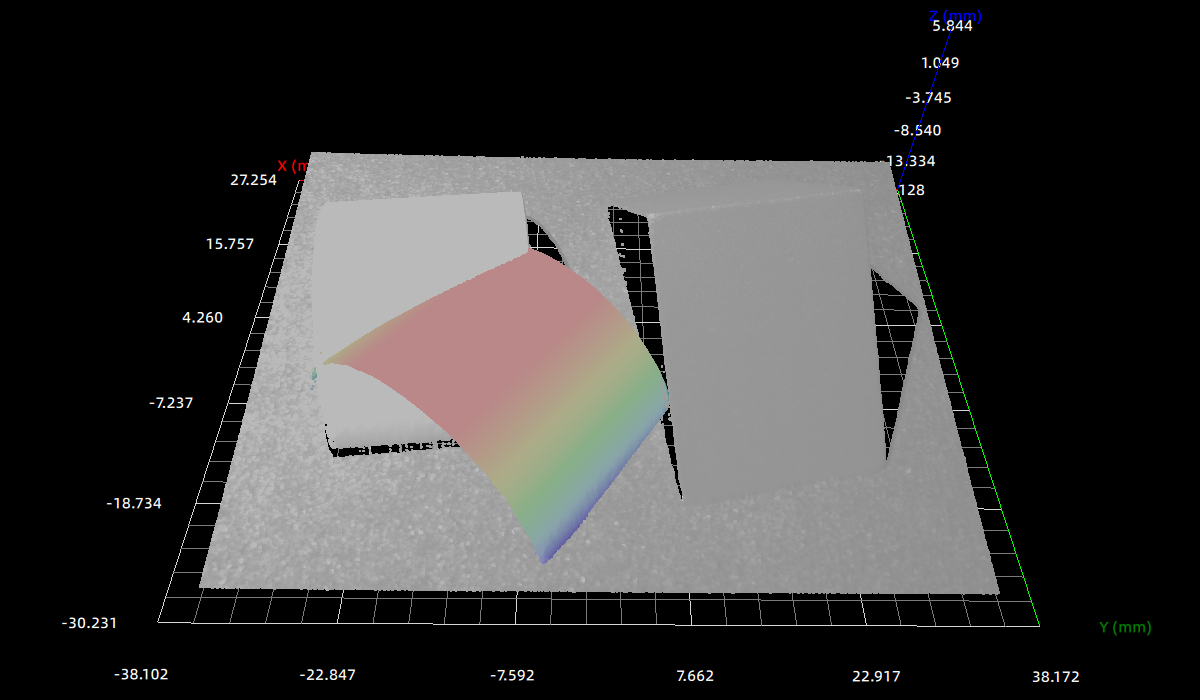Select the Z-axis tick value 1.049

click(940, 63)
